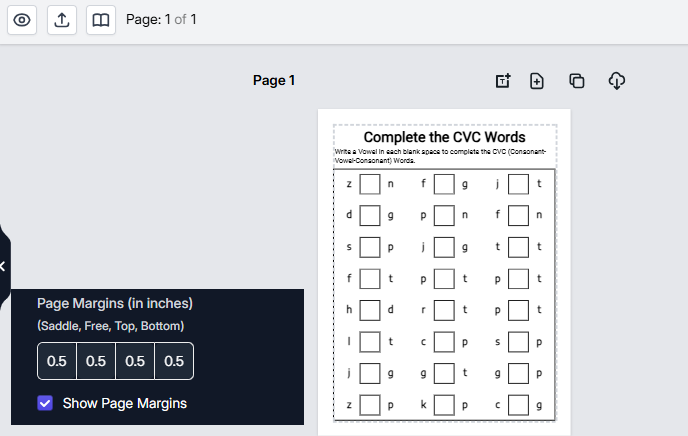Open the book view icon
Image resolution: width=688 pixels, height=436 pixels.
click(100, 20)
